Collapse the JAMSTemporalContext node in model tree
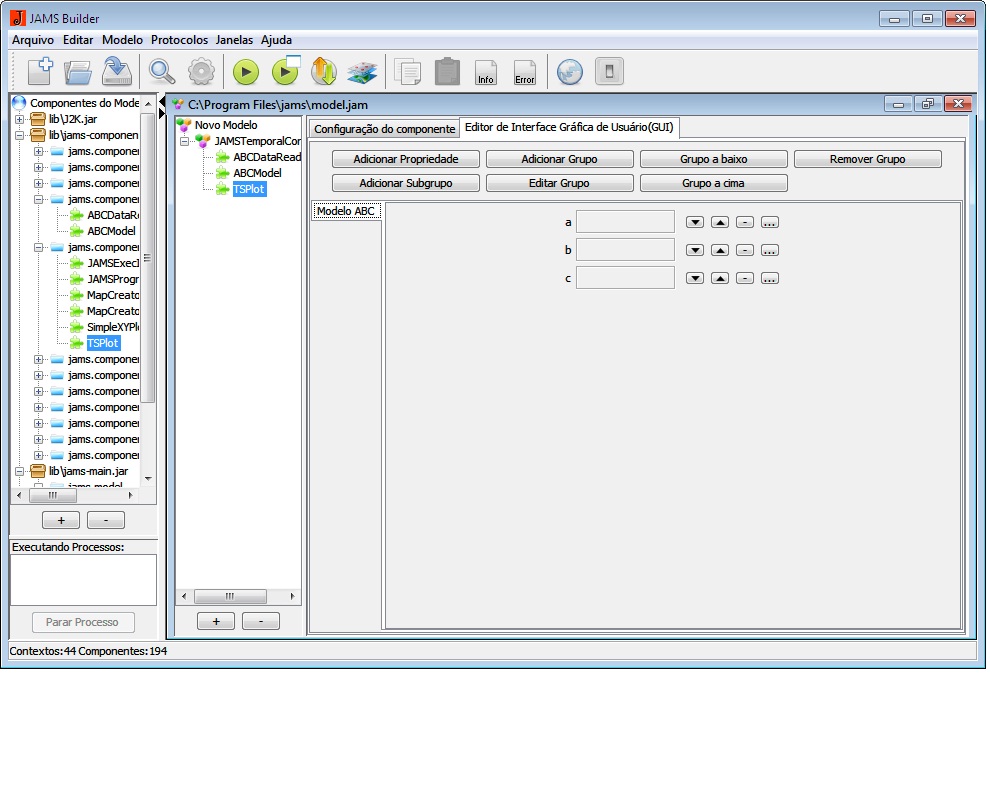Screen dimensions: 990x810 (185, 141)
